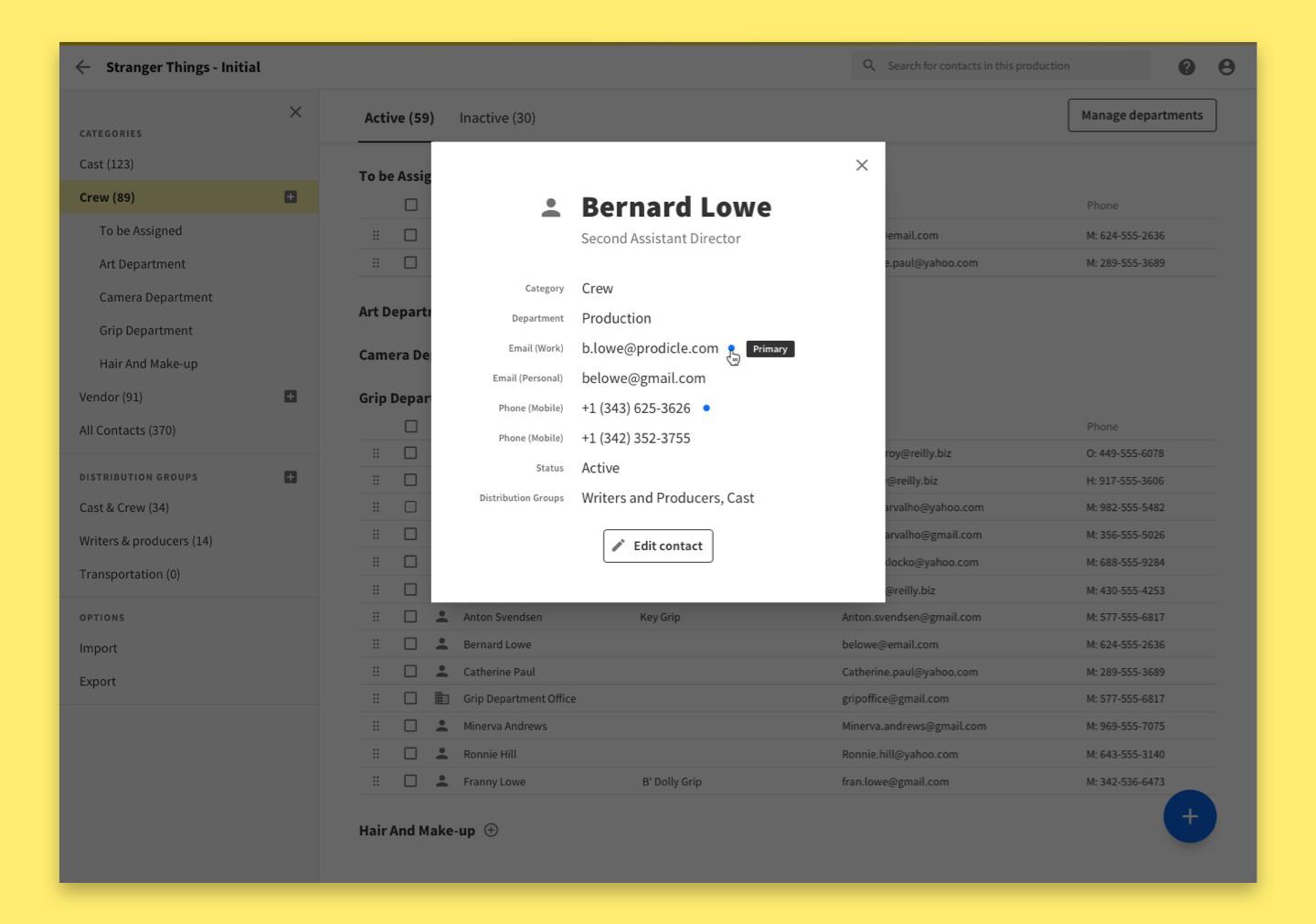Click the blue floating add contact button
The height and width of the screenshot is (924, 1316).
coord(1189,816)
